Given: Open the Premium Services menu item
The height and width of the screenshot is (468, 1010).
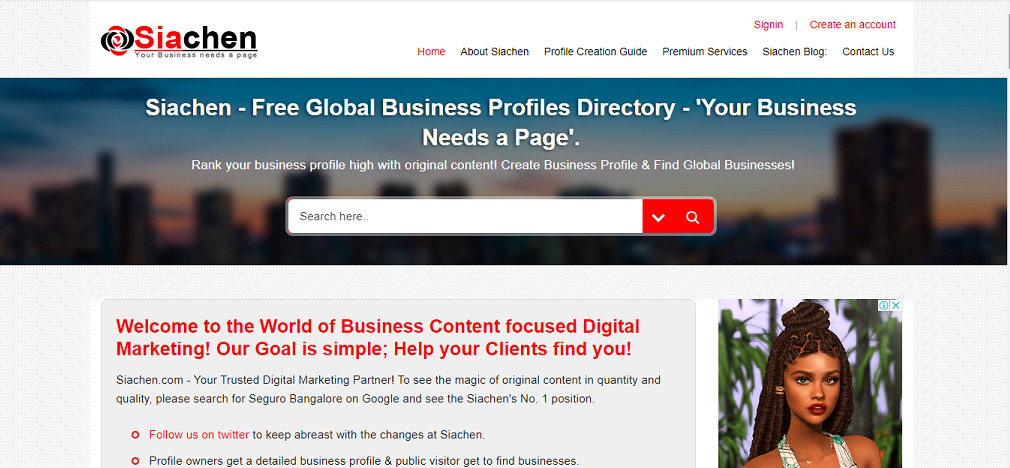Looking at the screenshot, I should click(705, 51).
